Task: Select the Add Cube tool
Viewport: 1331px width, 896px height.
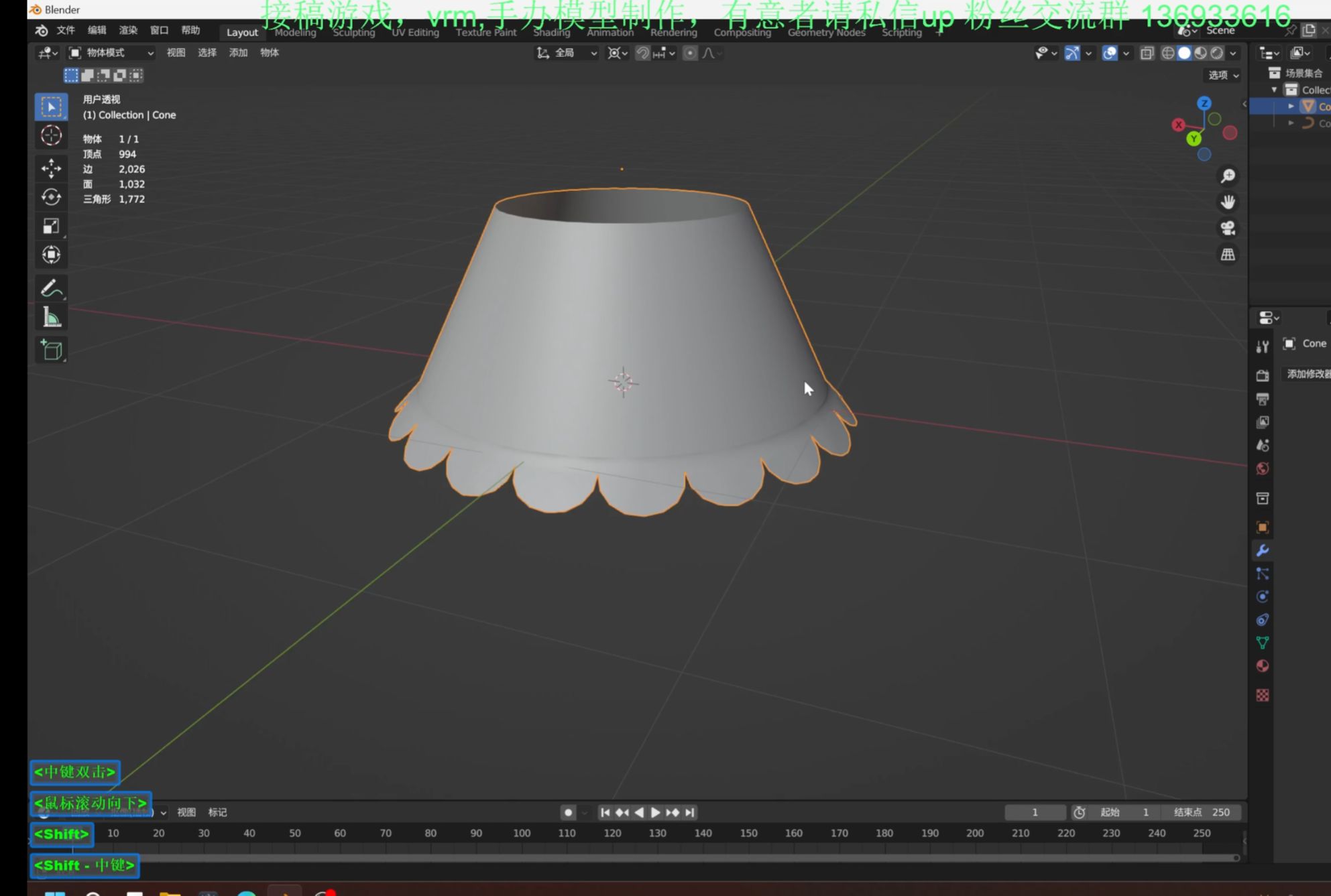Action: coord(51,350)
